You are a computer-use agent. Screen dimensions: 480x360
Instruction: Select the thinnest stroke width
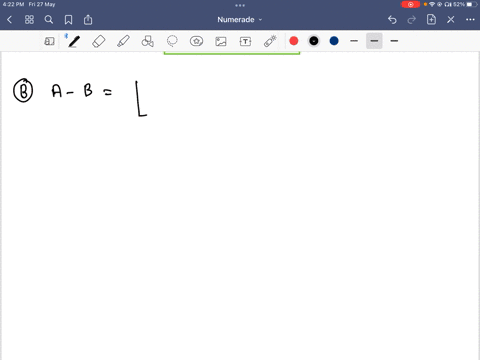tap(354, 41)
